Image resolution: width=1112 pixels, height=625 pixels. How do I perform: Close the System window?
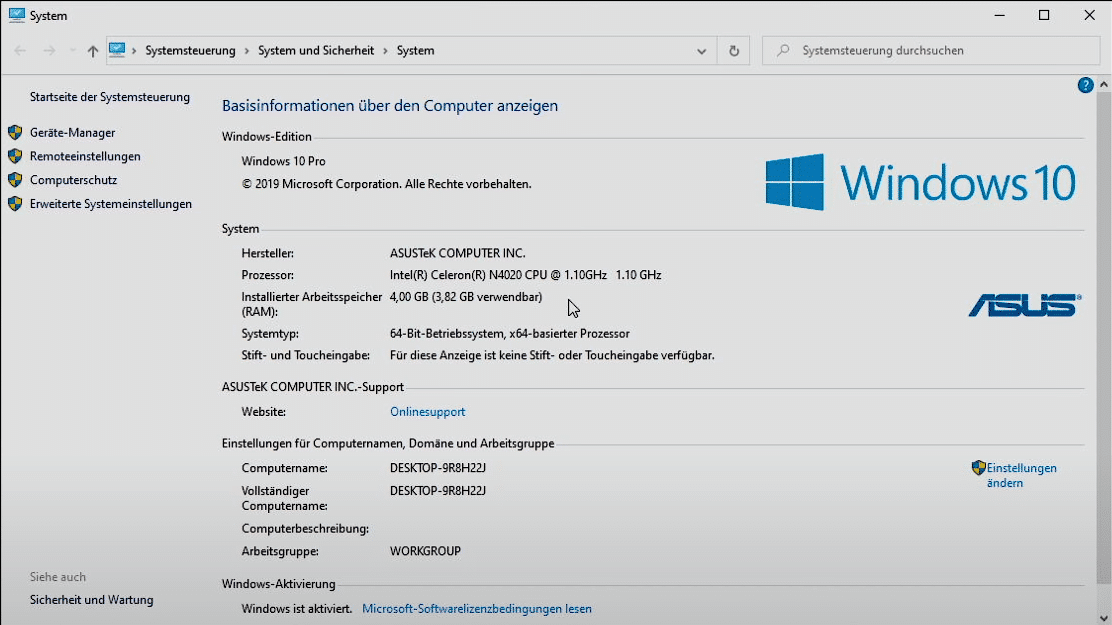tap(1089, 15)
